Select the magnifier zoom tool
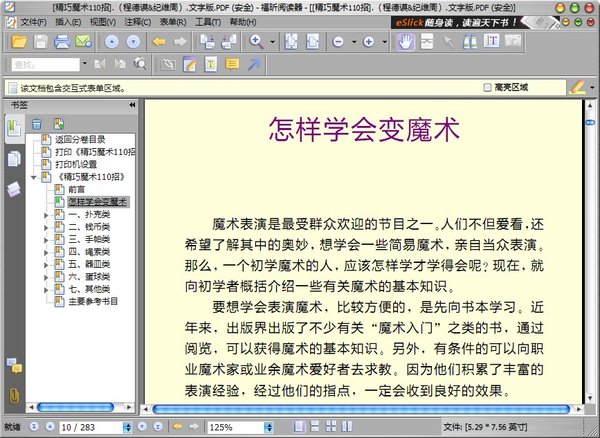600x438 pixels. pyautogui.click(x=256, y=41)
